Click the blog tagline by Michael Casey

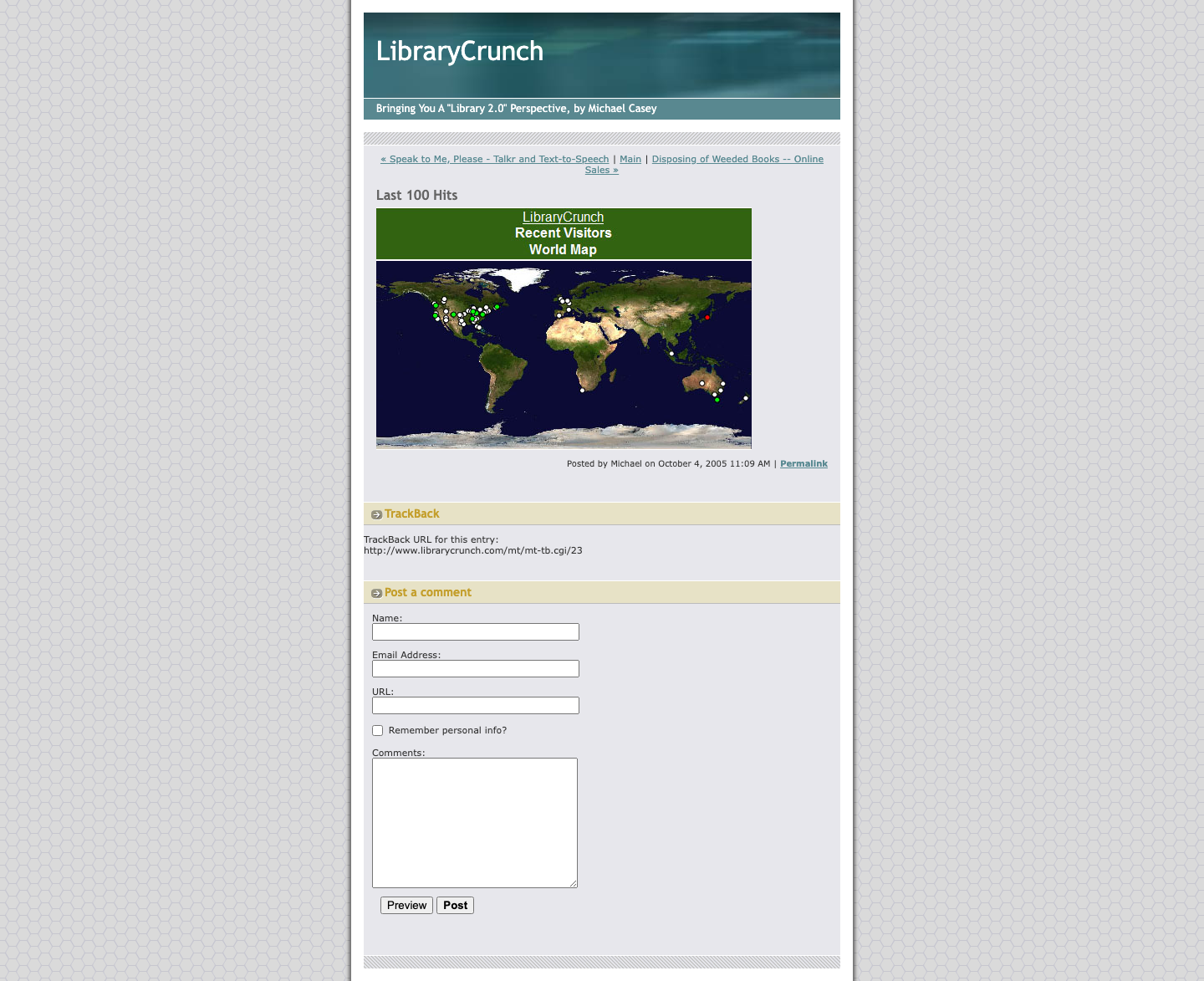(516, 109)
